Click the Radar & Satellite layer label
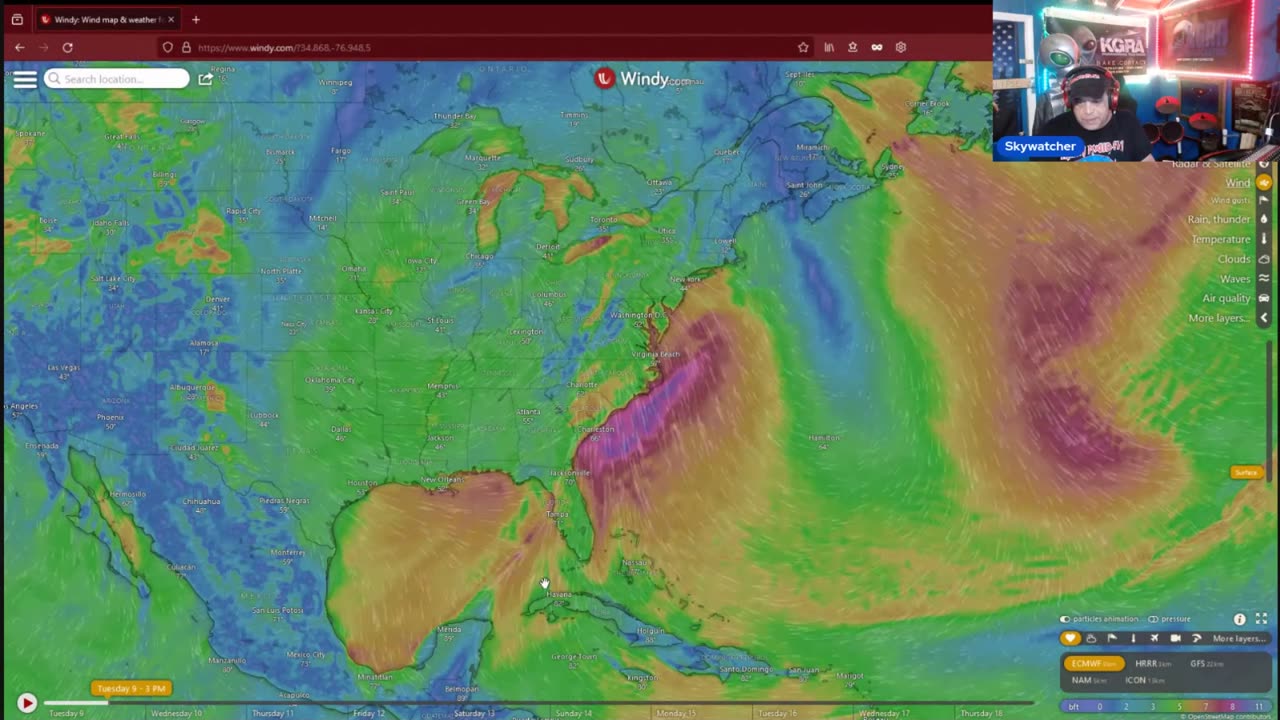The width and height of the screenshot is (1280, 720). [1212, 164]
